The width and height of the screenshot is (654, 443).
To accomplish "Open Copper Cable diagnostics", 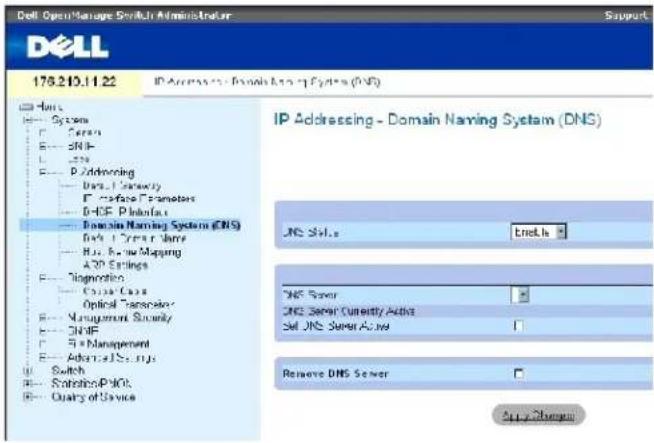I will [x=115, y=292].
